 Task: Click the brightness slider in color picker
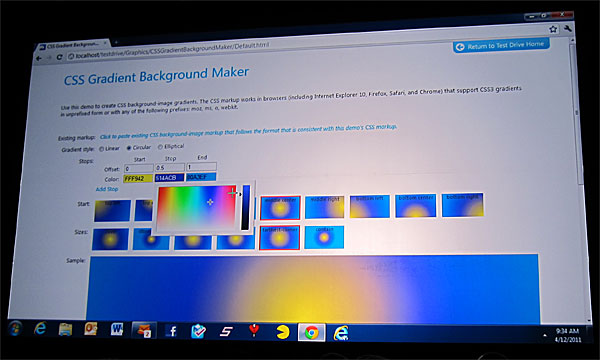tap(245, 207)
